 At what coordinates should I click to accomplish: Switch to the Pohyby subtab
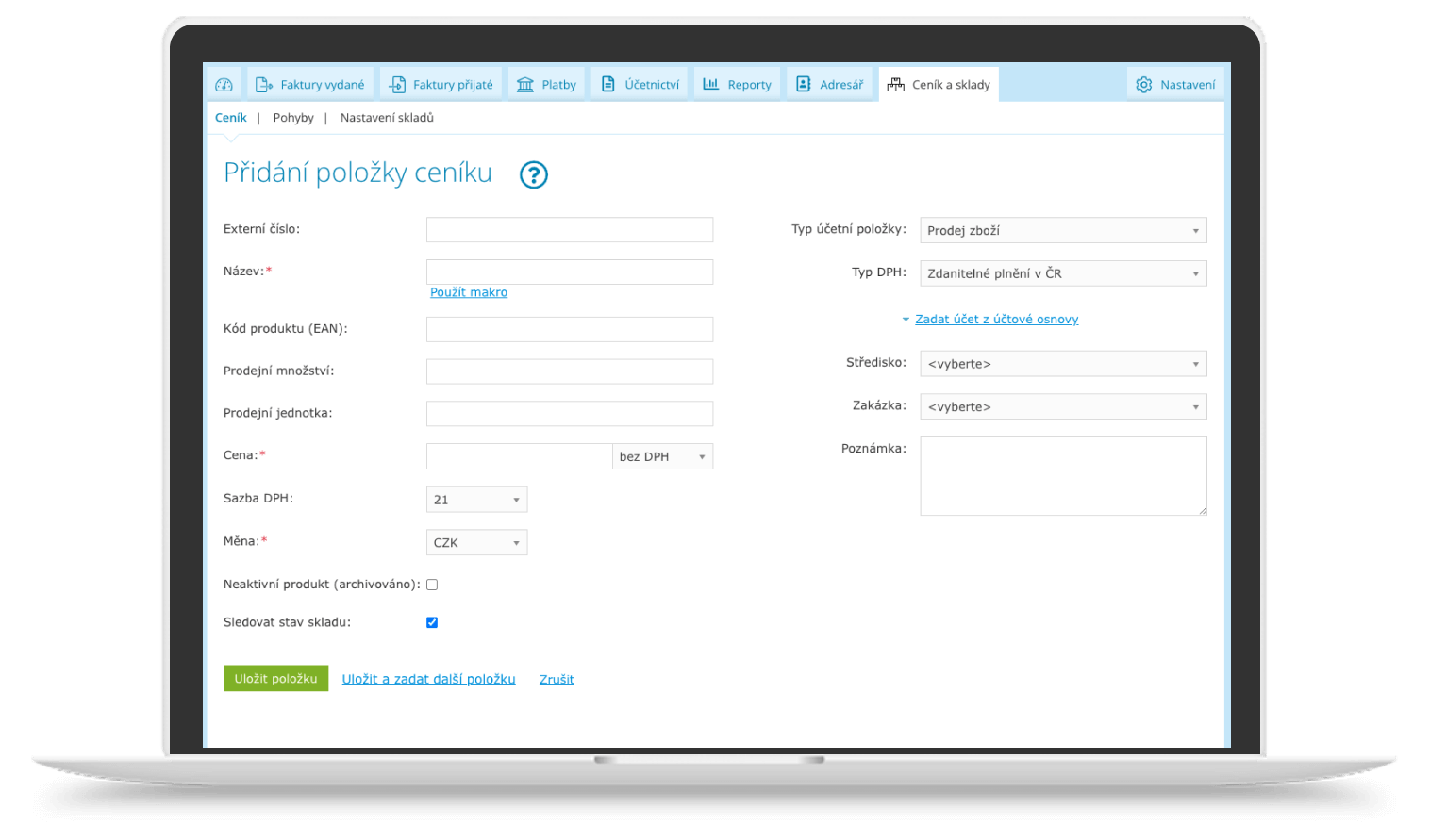(x=293, y=118)
